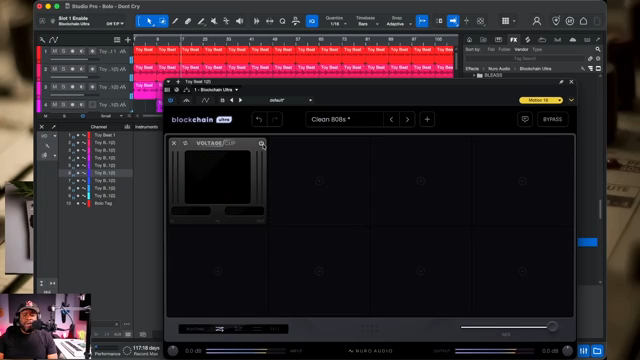Load next preset with right triangle

pos(240,100)
